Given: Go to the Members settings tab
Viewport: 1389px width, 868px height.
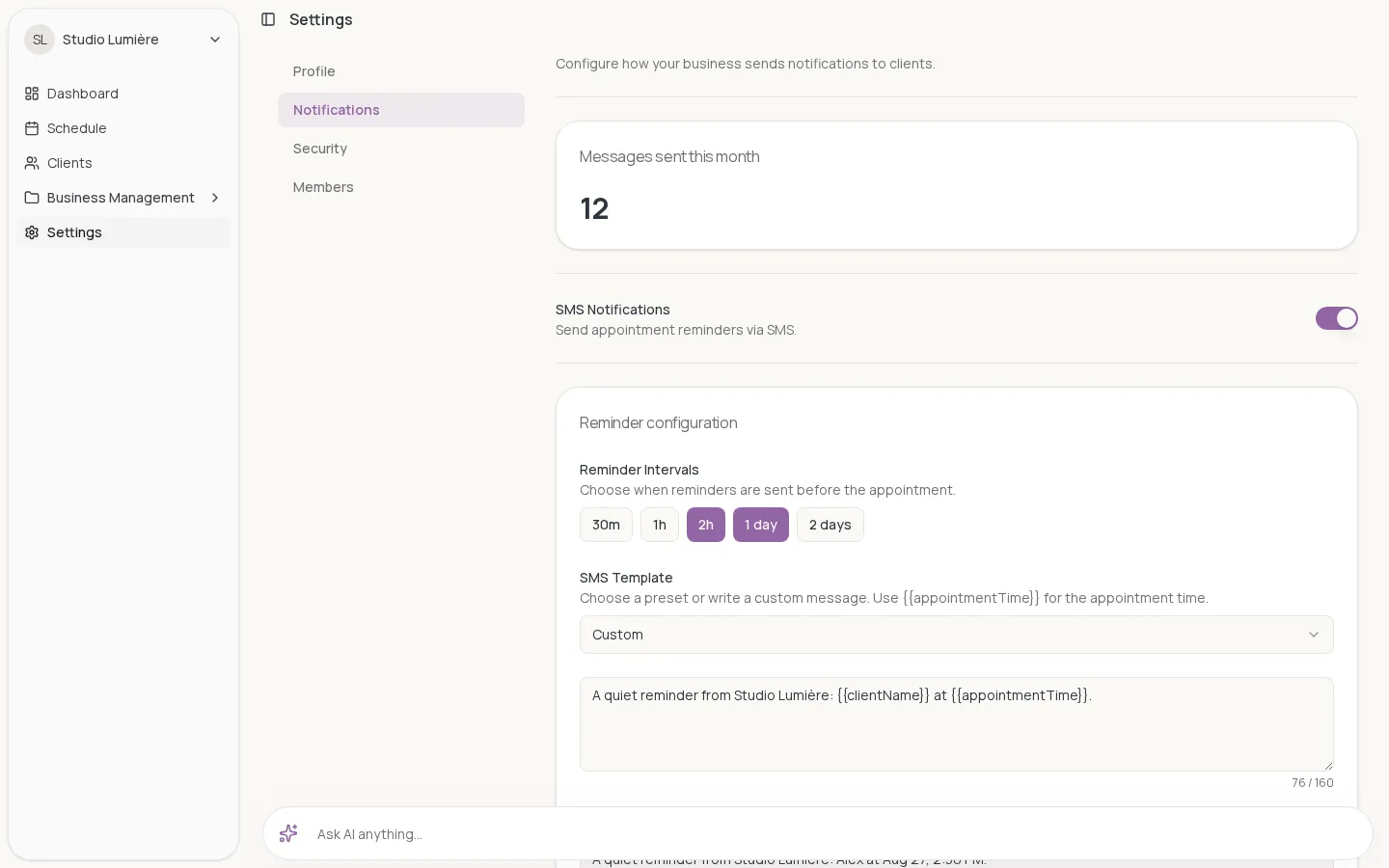Looking at the screenshot, I should coord(401,187).
